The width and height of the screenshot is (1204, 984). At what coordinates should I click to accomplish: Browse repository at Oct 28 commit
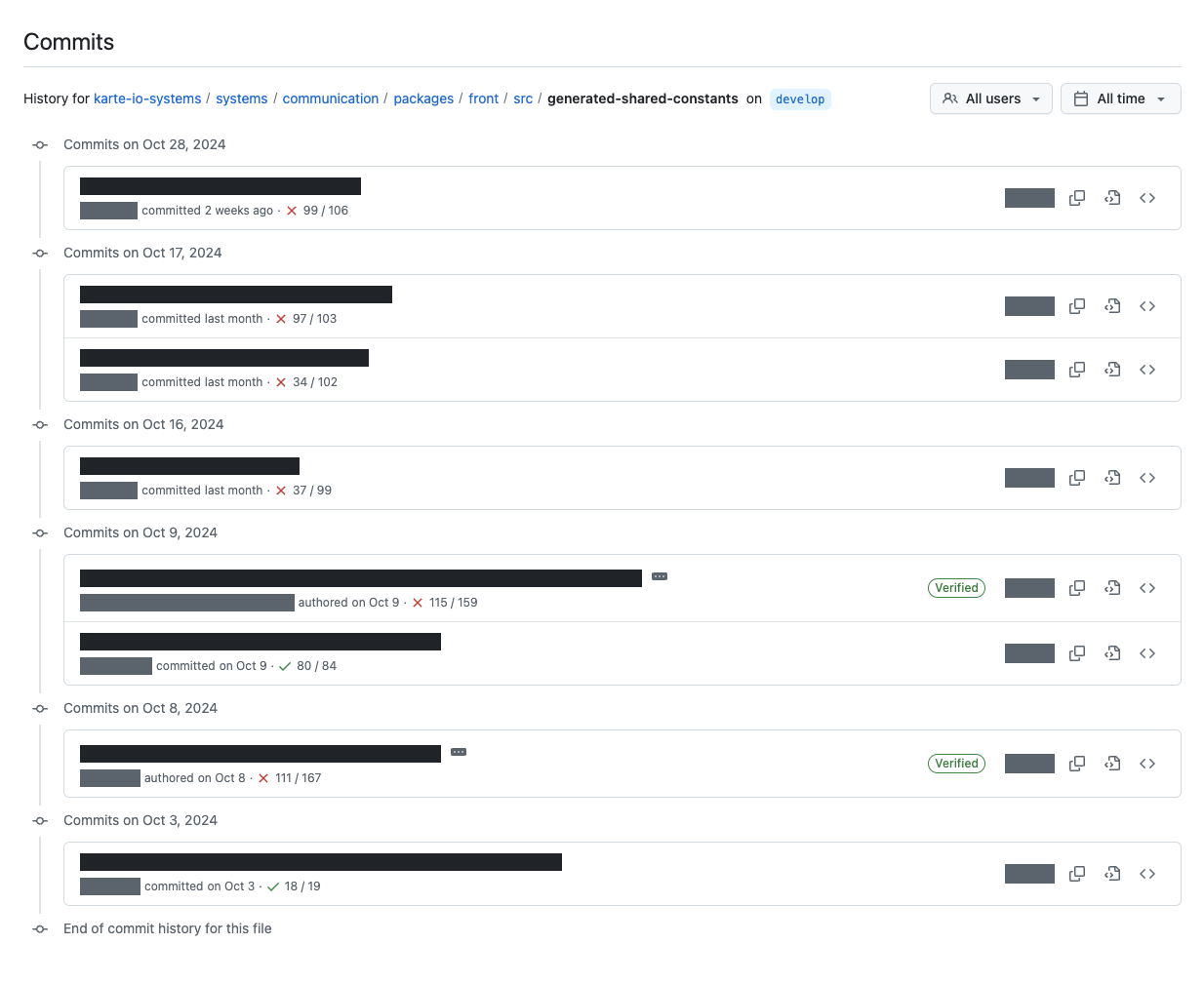(1147, 198)
